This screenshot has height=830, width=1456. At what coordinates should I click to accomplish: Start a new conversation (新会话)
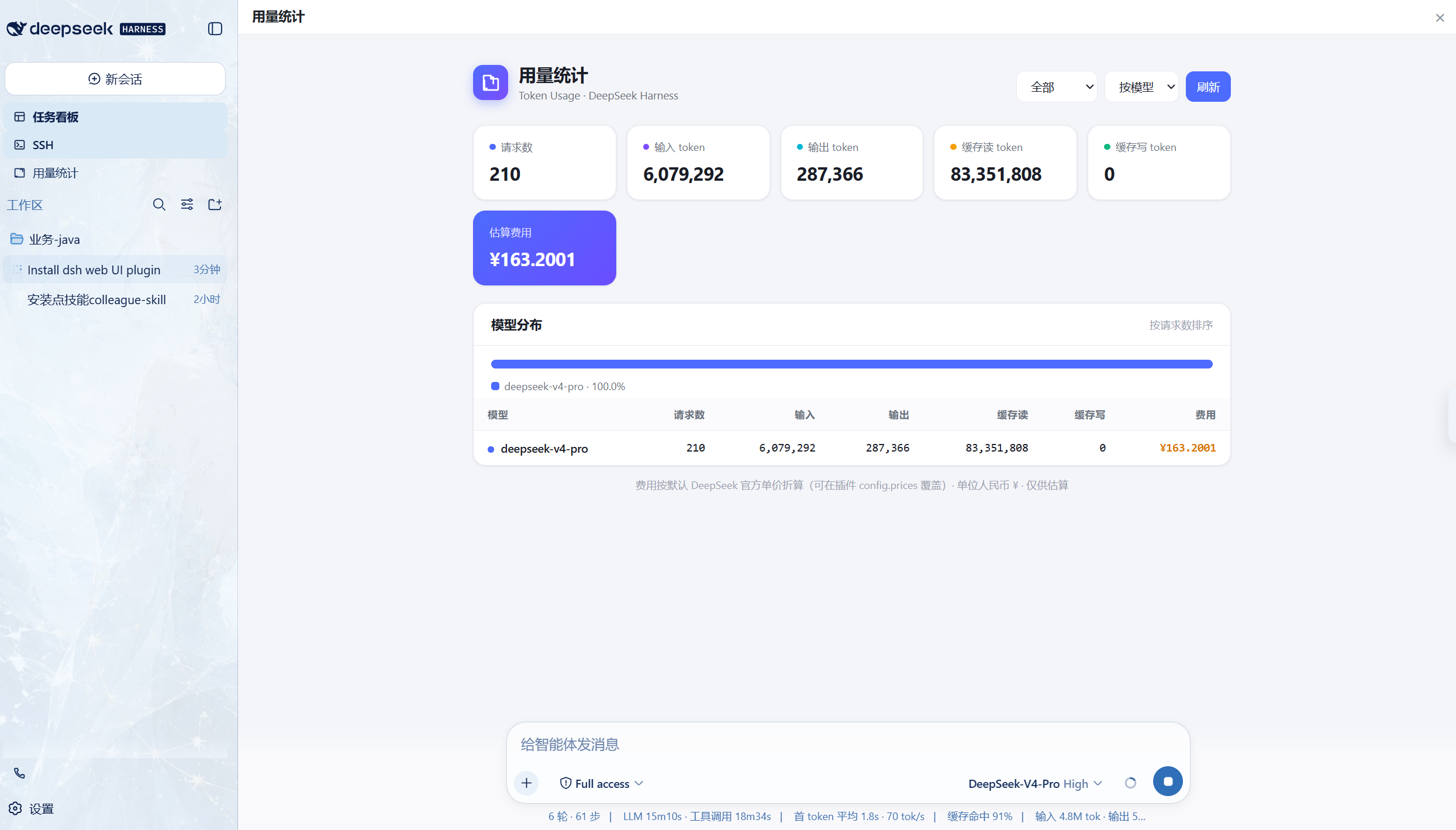click(x=115, y=79)
